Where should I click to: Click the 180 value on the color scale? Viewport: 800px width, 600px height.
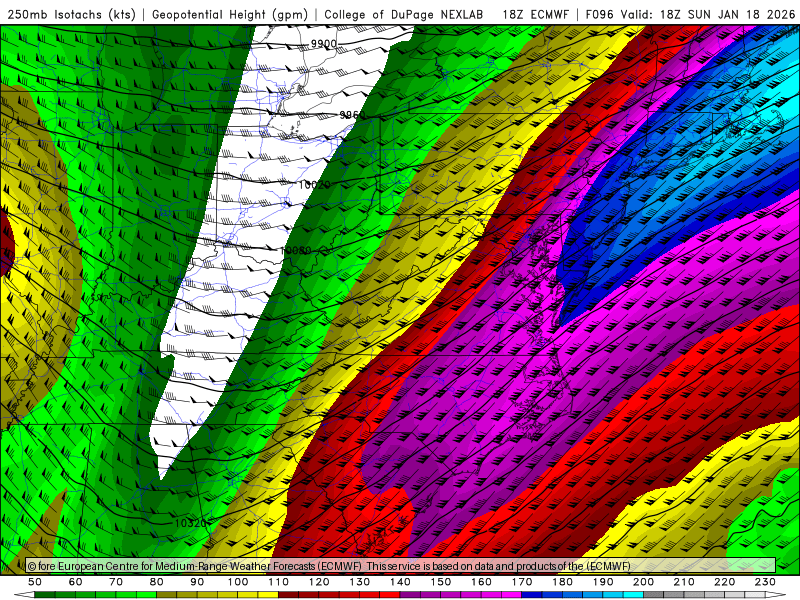click(562, 582)
